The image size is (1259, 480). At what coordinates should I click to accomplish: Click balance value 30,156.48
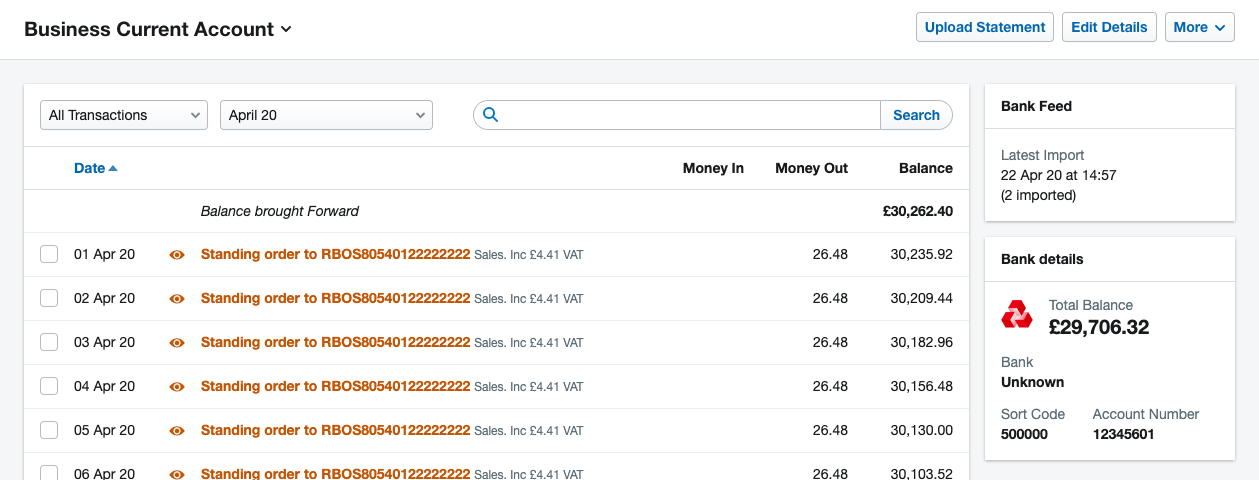922,386
